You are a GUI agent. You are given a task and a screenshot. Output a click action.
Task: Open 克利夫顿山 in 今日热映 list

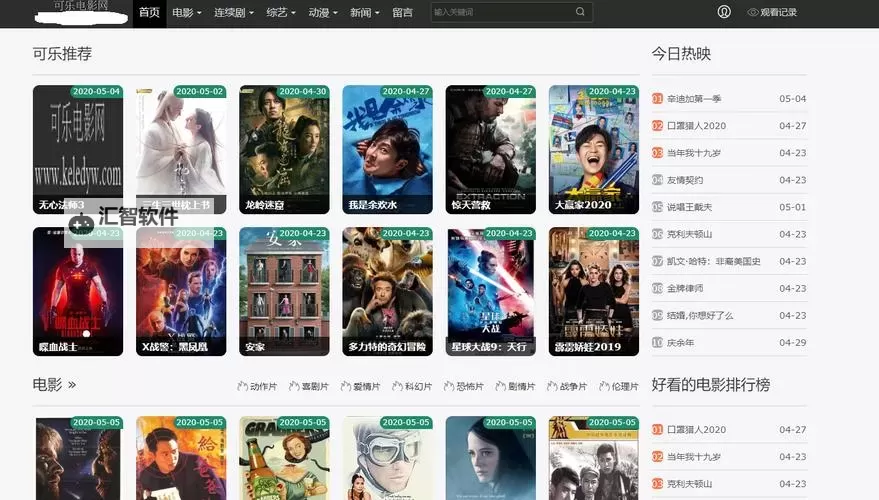coord(690,234)
